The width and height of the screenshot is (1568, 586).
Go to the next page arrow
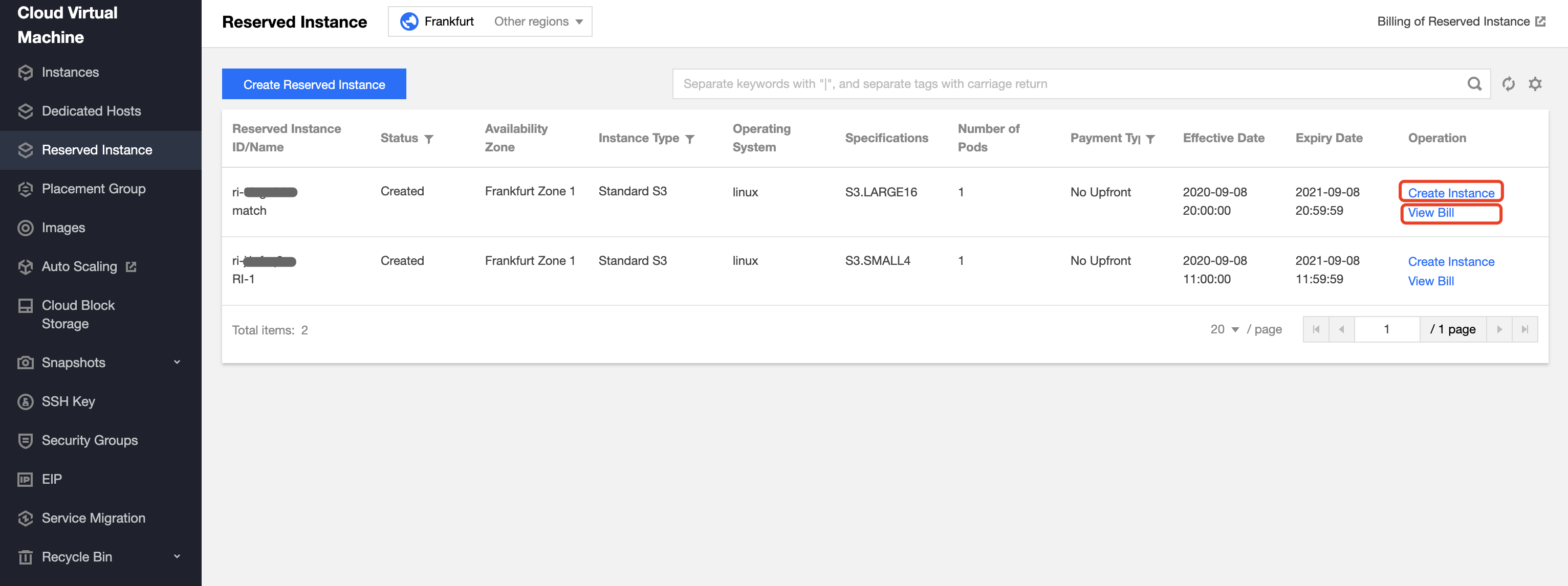[x=1499, y=329]
